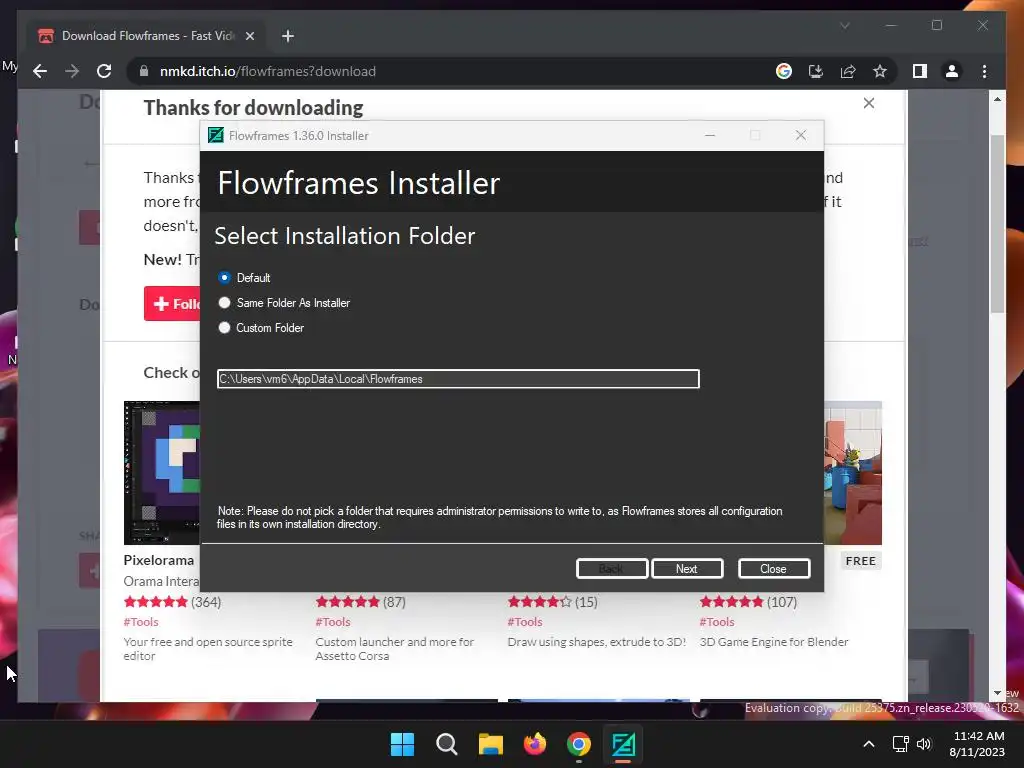Click '3D Game Engine for Blender' description
1024x768 pixels.
tap(774, 642)
